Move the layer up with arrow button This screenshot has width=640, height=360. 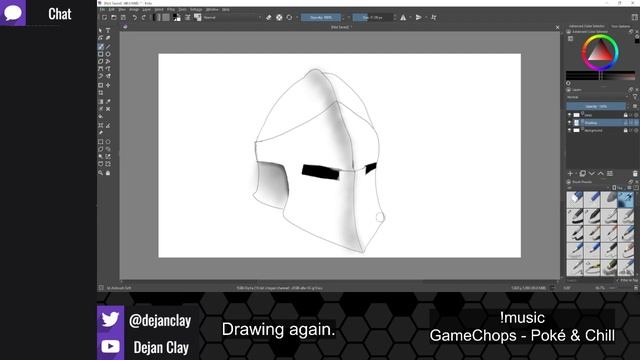point(601,174)
